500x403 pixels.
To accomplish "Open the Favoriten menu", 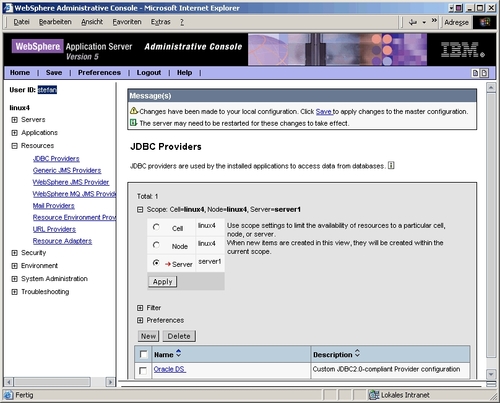I will click(x=127, y=22).
